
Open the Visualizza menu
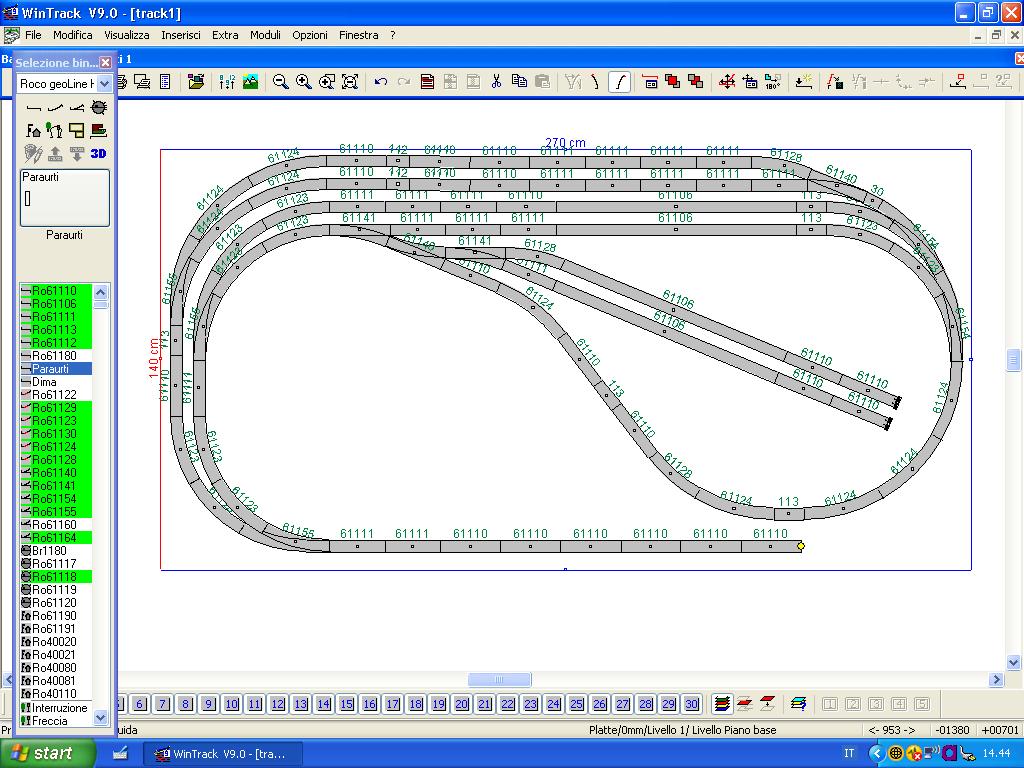(127, 35)
